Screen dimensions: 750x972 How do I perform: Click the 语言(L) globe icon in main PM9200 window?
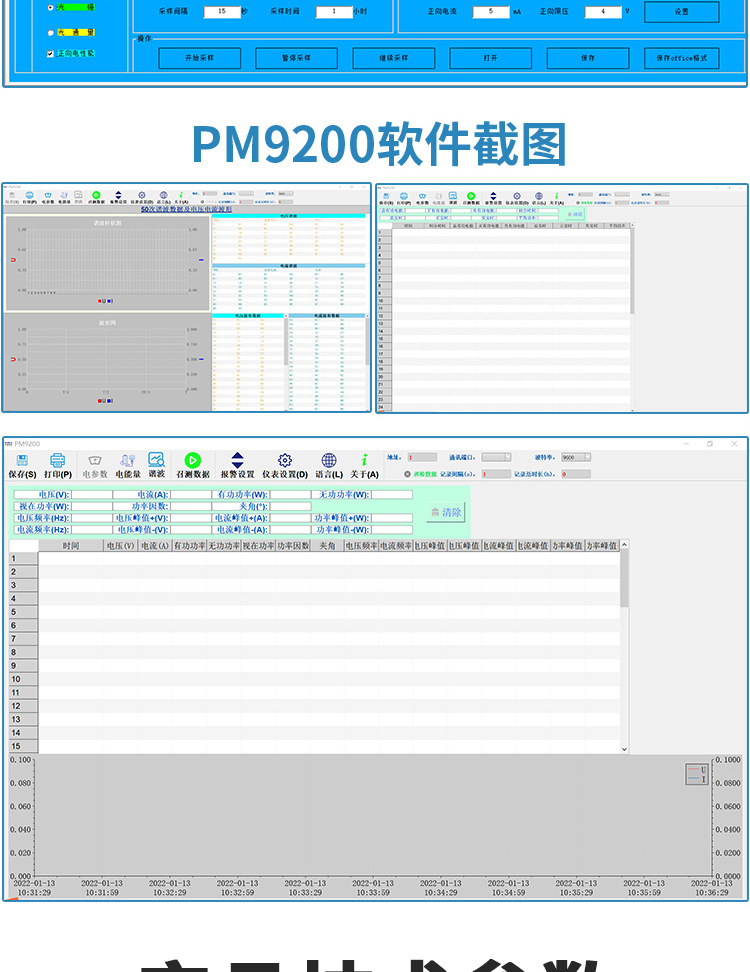click(x=329, y=460)
